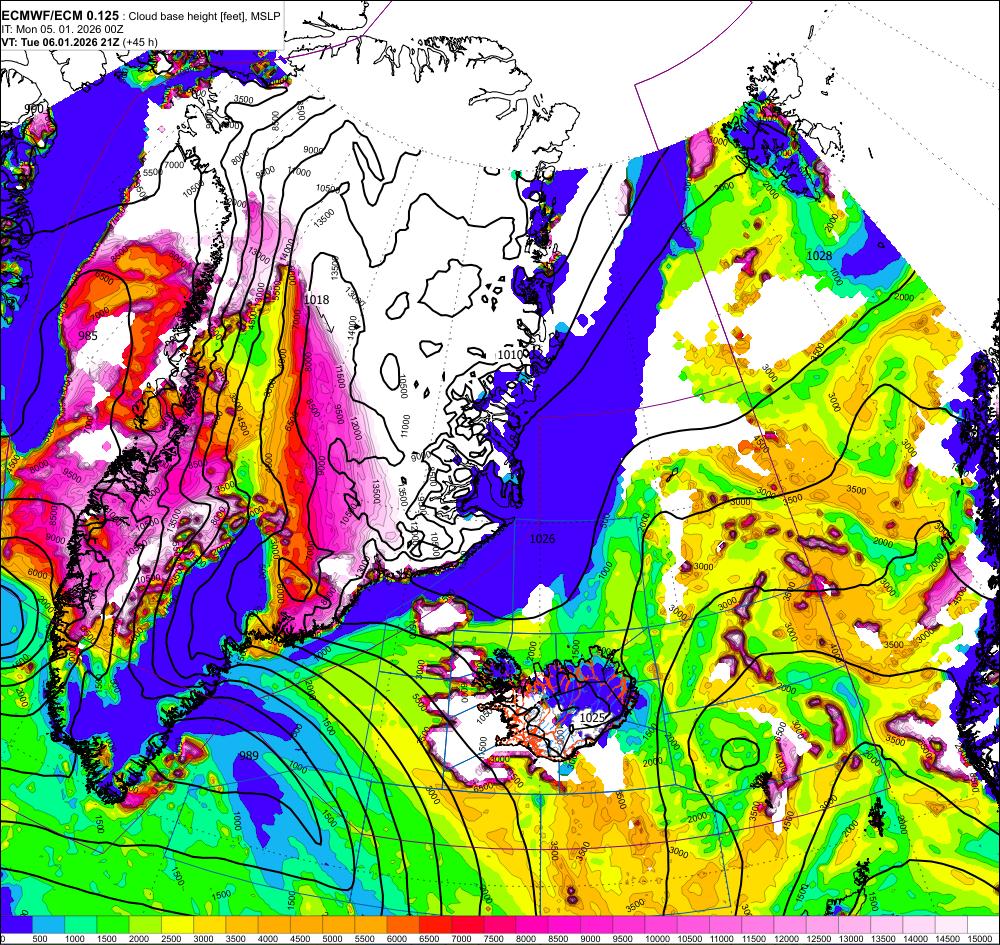Click the '5500' legend scale value
Viewport: 1000px width, 945px height.
[364, 938]
